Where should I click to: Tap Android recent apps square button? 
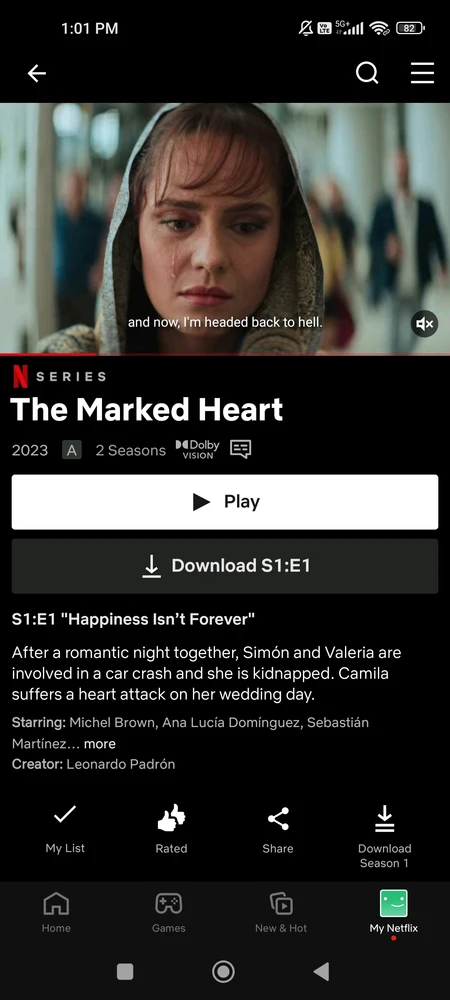pos(125,971)
